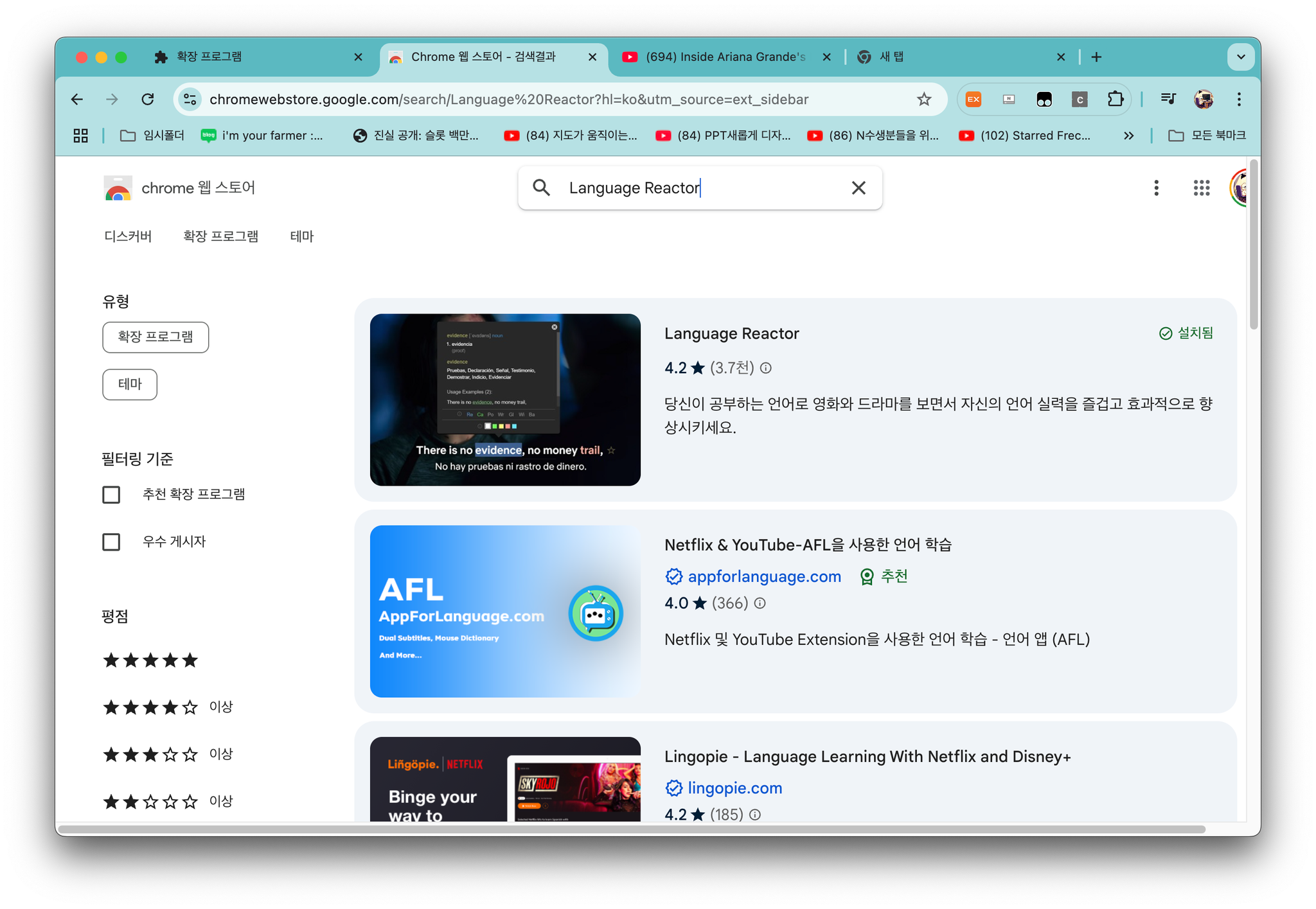Screen dimensions: 1316x909
Task: Select the two stars 이상 rating filter
Action: (168, 802)
